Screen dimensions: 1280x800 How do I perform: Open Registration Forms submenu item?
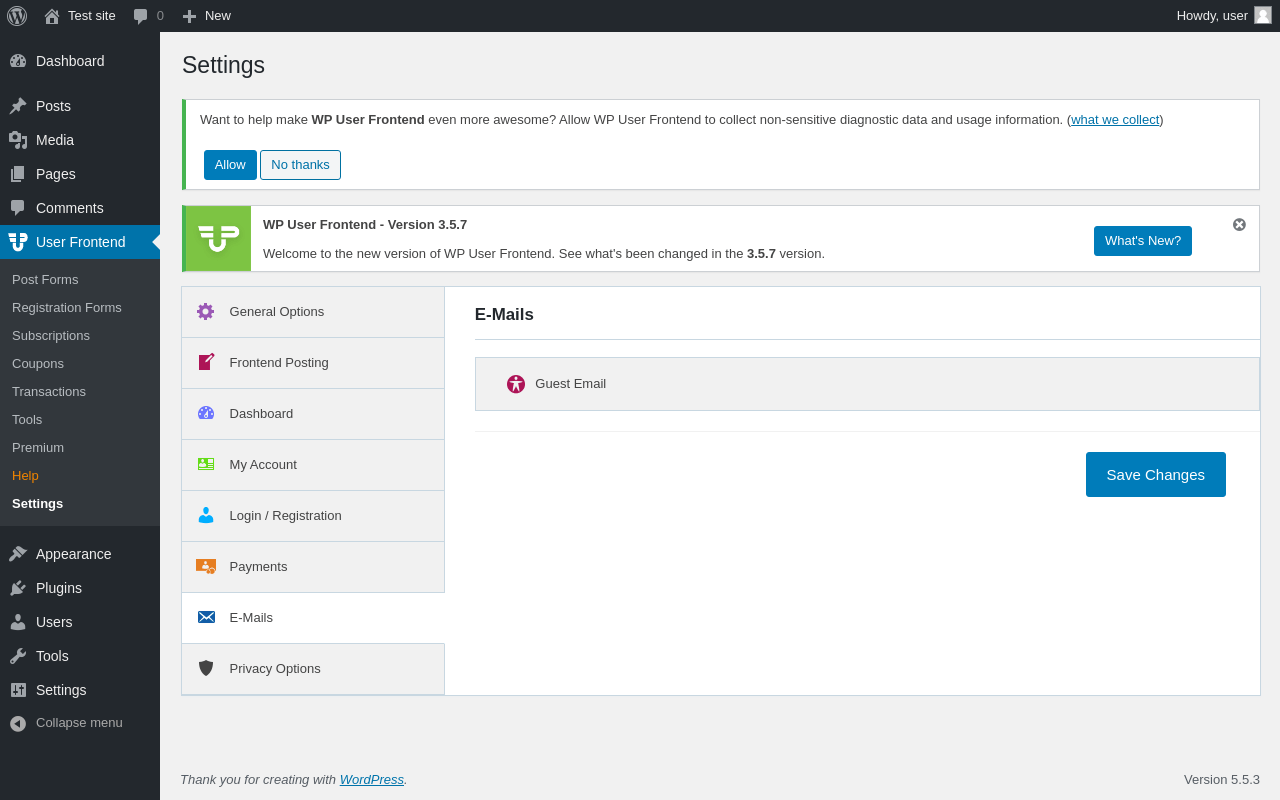coord(67,307)
